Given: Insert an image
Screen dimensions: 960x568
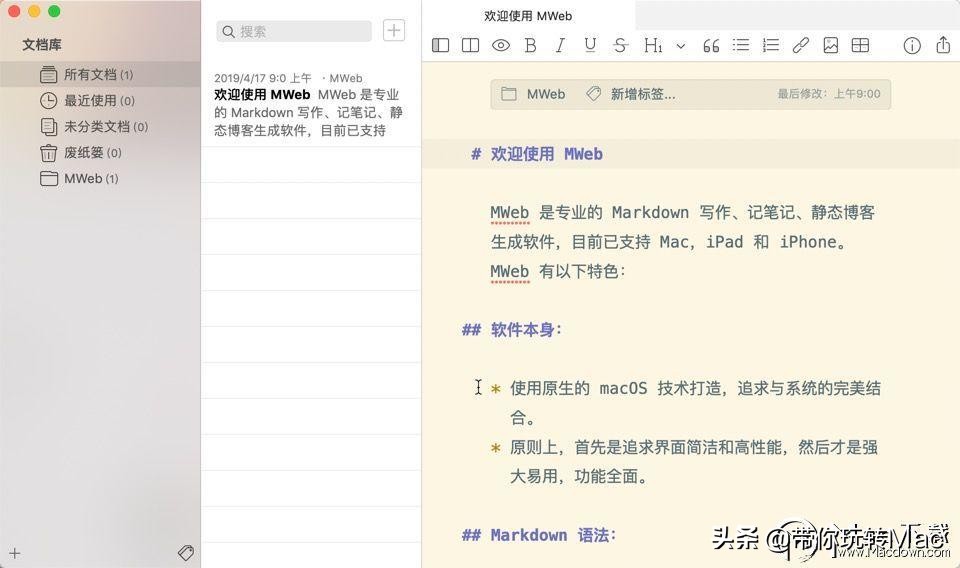Looking at the screenshot, I should click(x=831, y=45).
